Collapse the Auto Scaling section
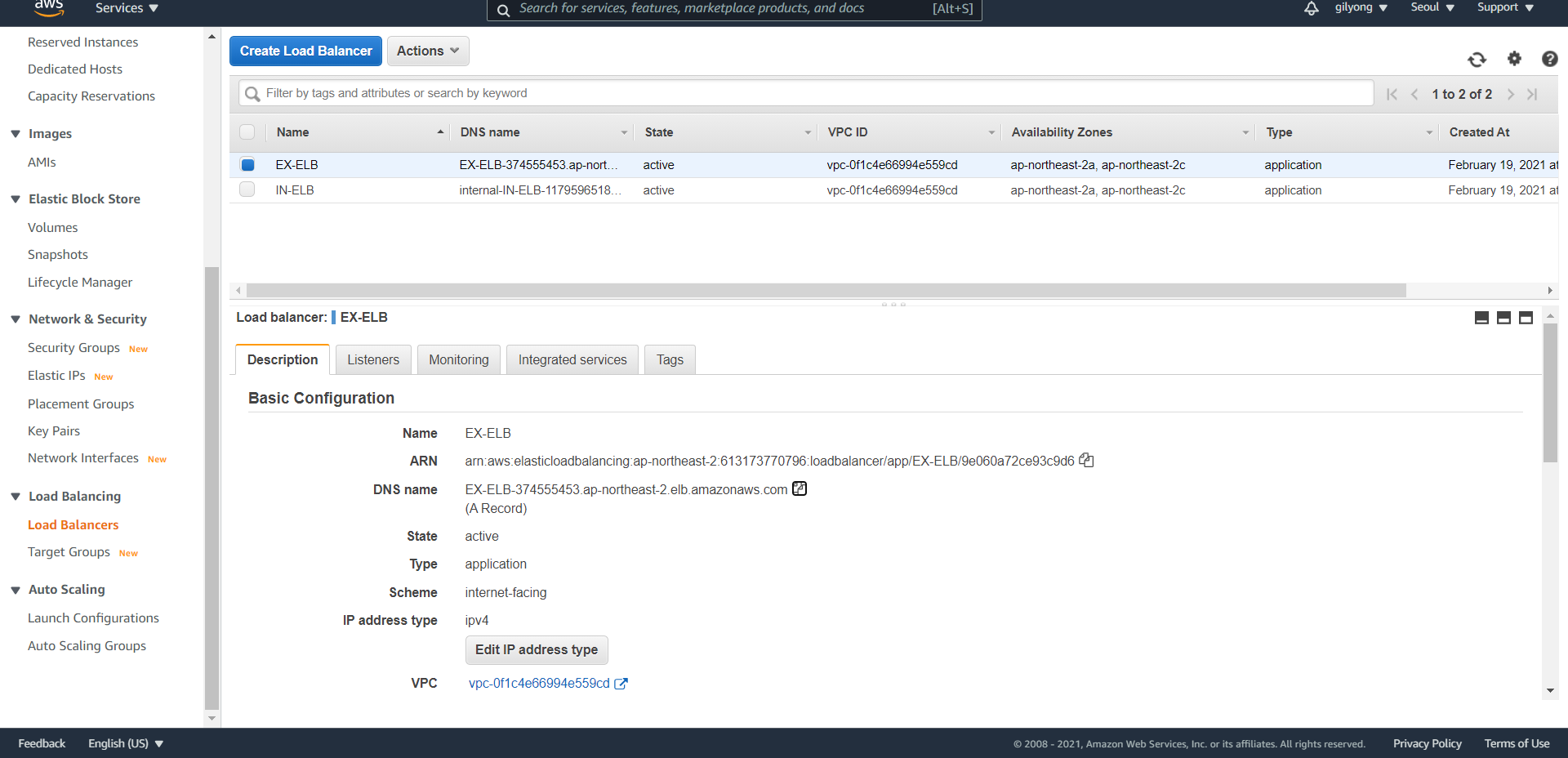1568x758 pixels. 16,590
